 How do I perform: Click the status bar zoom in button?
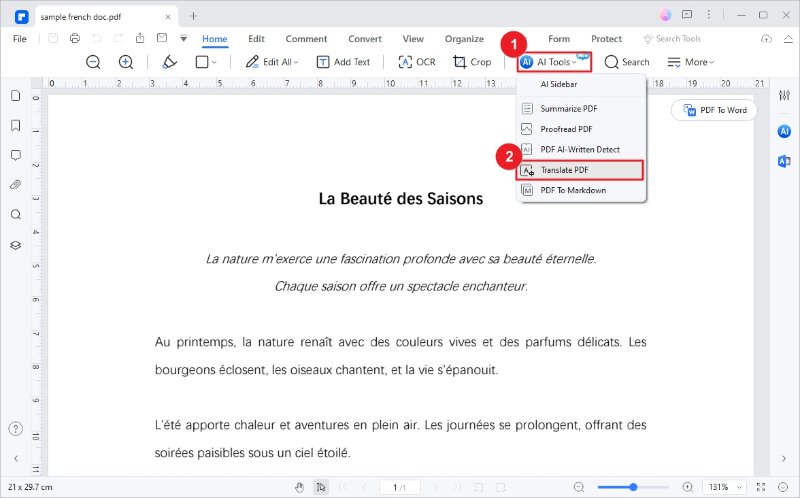pos(688,487)
